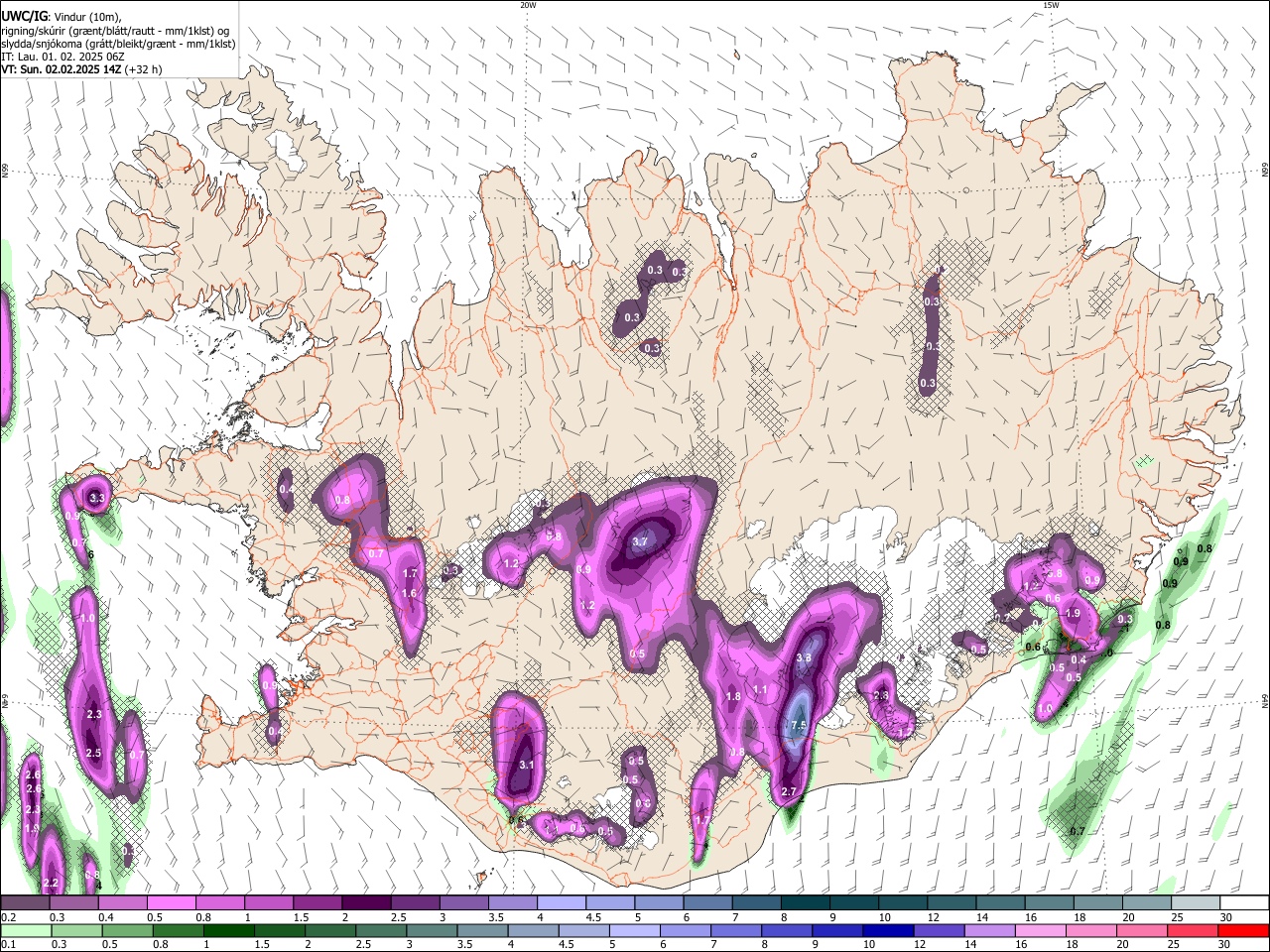Screen dimensions: 1270x952
Task: Pick the dark teal snow-scale swatch at 8
Action: click(806, 903)
